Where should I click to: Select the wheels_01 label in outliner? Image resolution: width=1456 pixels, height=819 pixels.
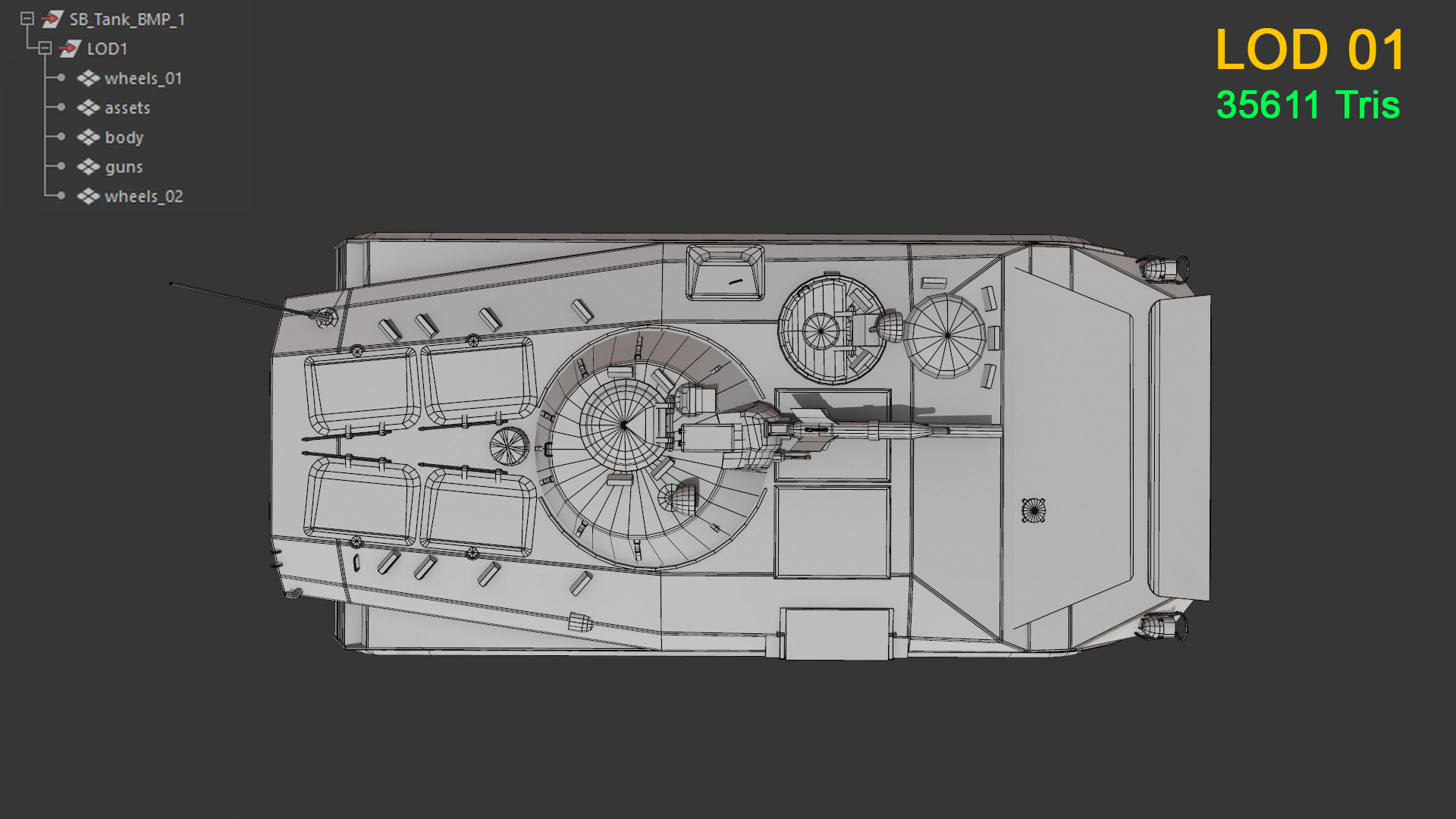[143, 78]
